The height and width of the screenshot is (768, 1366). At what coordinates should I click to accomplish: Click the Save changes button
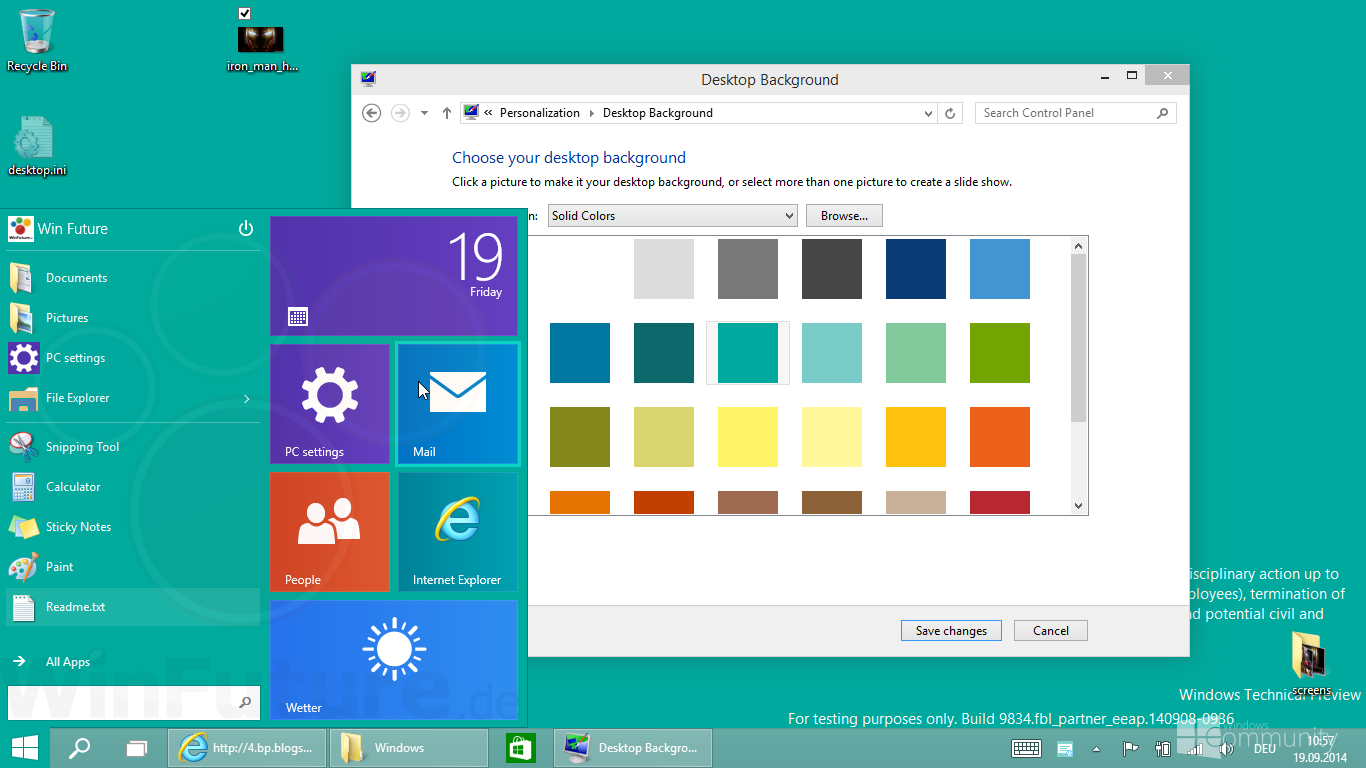click(950, 630)
